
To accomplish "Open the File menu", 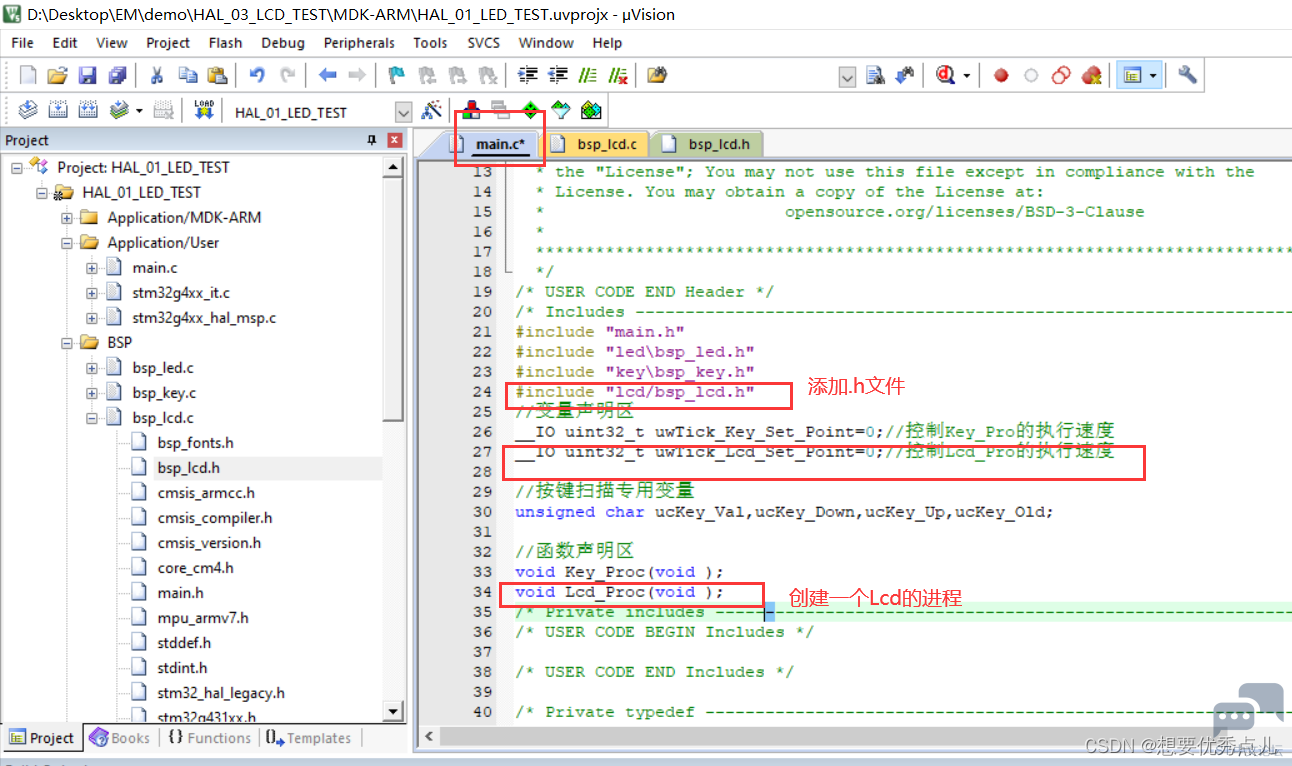I will pos(22,43).
